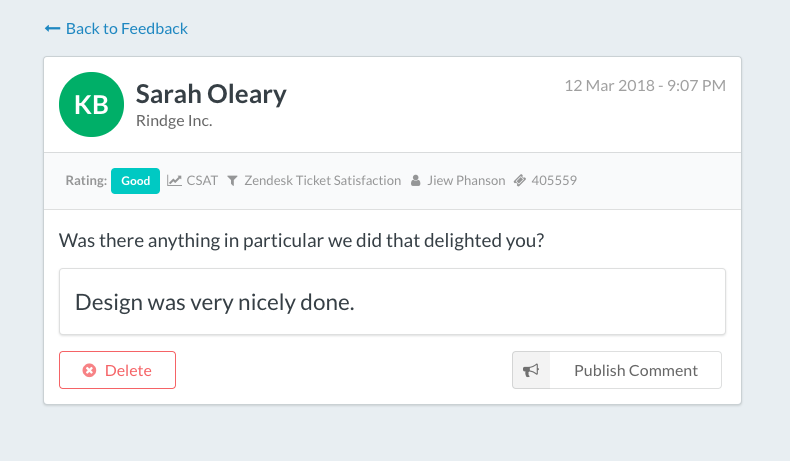
Task: Click the green KB avatar circle
Action: click(92, 104)
